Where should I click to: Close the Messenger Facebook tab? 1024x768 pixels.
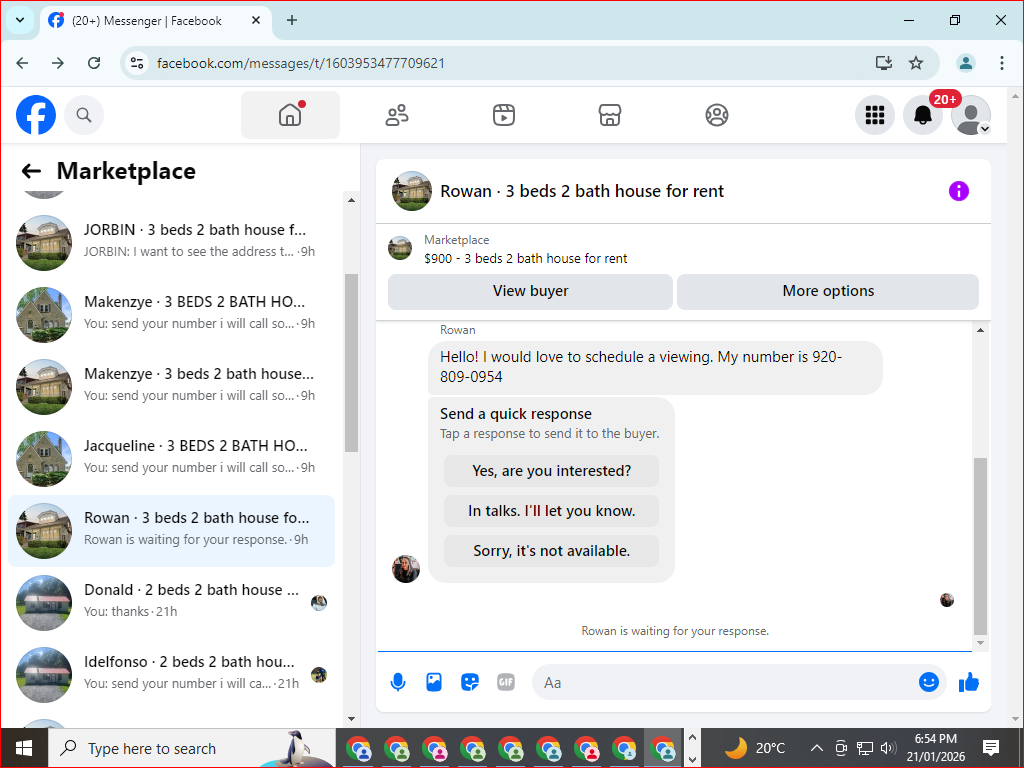pos(256,20)
